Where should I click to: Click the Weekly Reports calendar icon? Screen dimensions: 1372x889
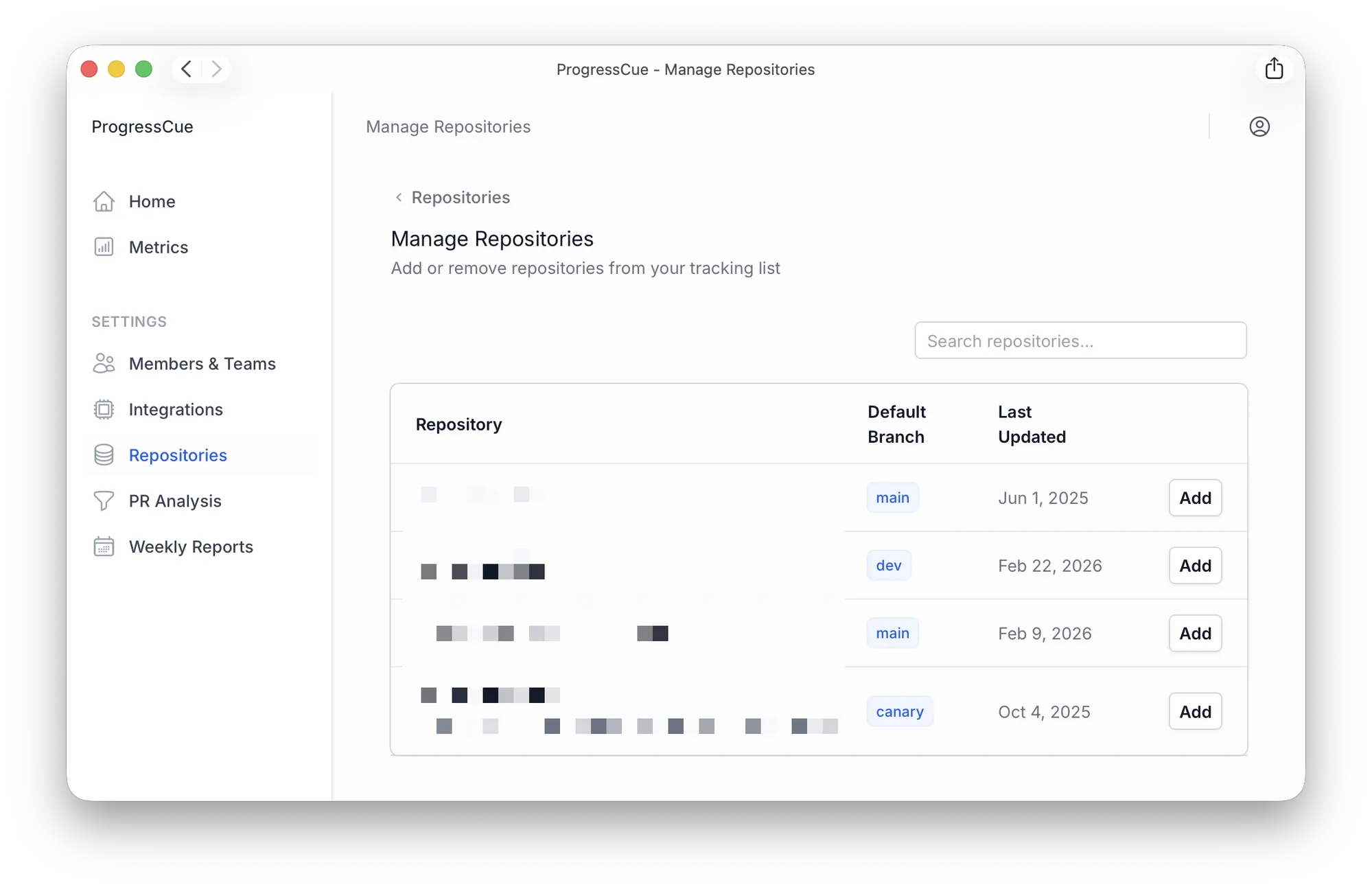click(103, 546)
